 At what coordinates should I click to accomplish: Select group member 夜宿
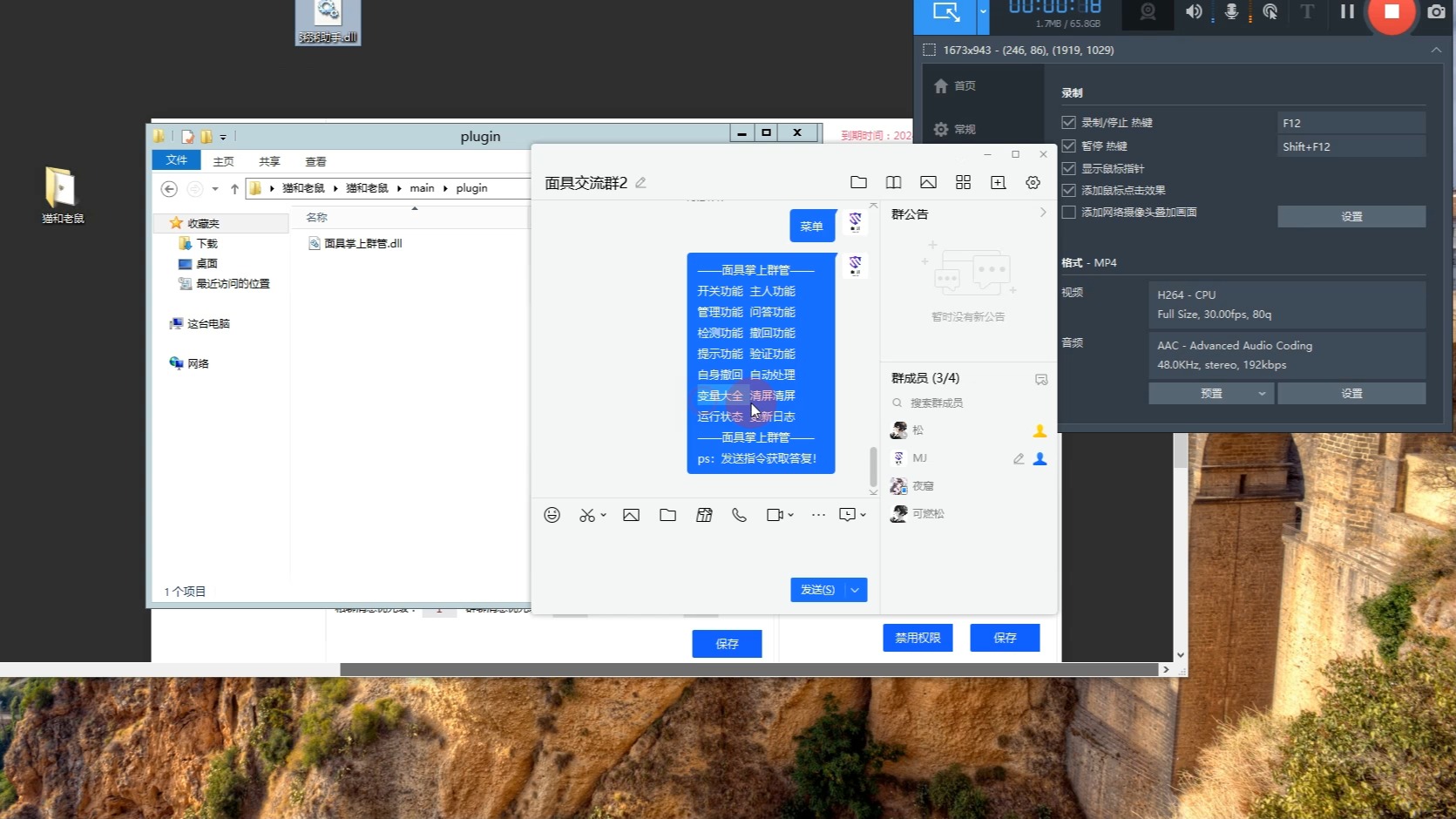click(x=967, y=486)
